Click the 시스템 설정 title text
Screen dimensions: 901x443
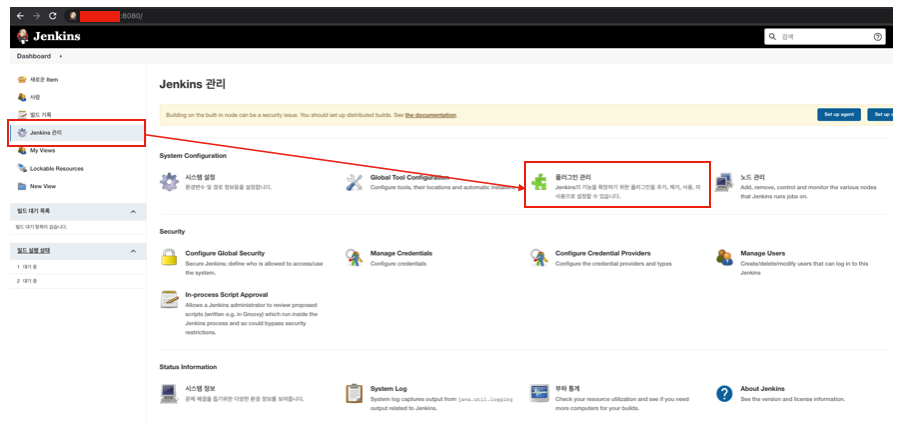point(200,178)
